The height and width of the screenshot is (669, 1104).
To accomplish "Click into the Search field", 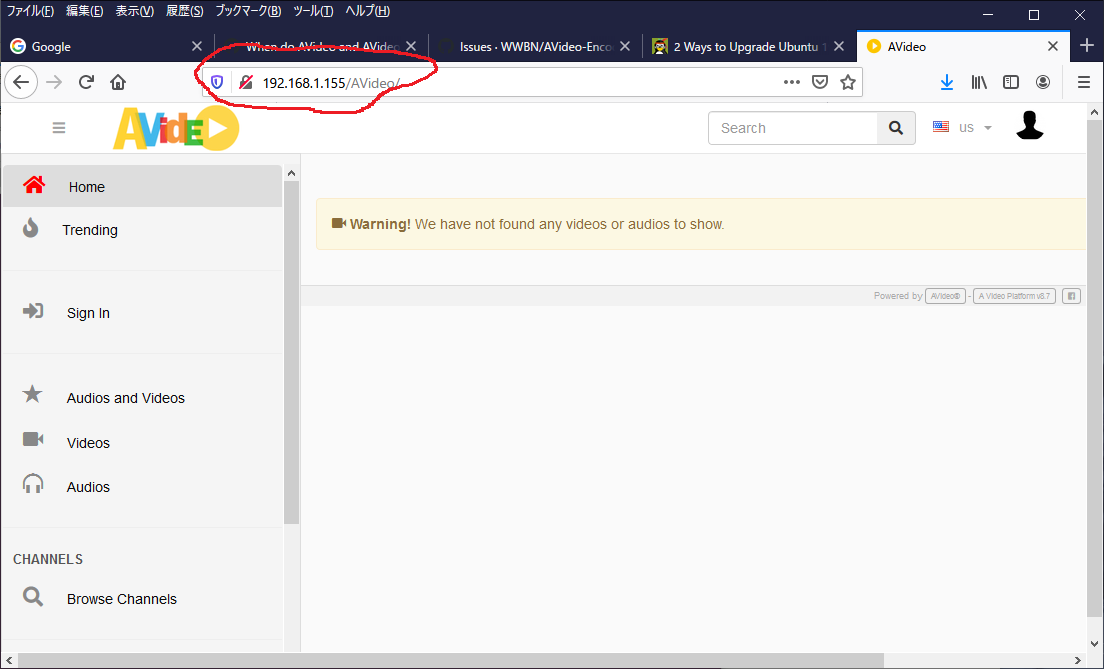I will pos(793,128).
